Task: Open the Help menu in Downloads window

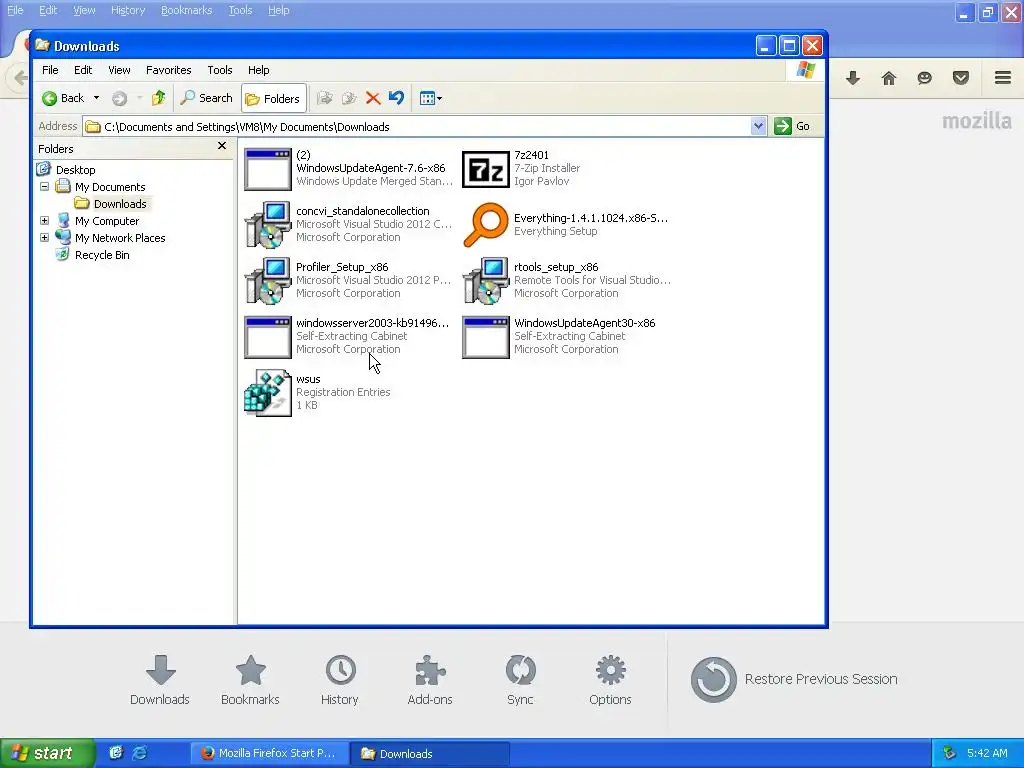Action: tap(259, 70)
